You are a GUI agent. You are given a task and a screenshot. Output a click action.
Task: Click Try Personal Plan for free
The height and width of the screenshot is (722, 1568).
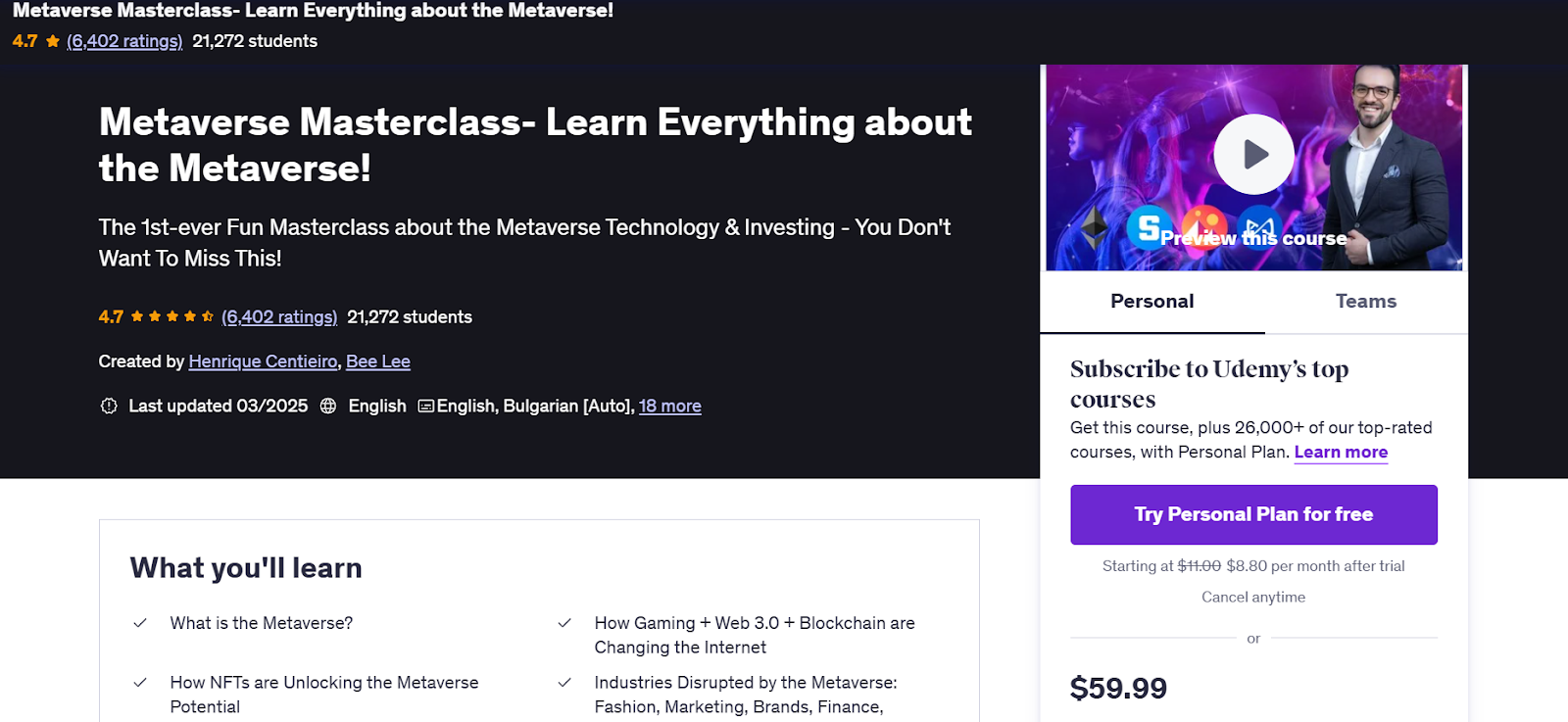1253,514
